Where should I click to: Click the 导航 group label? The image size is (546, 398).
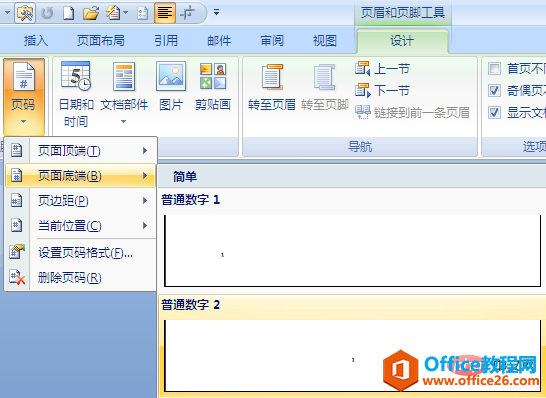pos(360,147)
